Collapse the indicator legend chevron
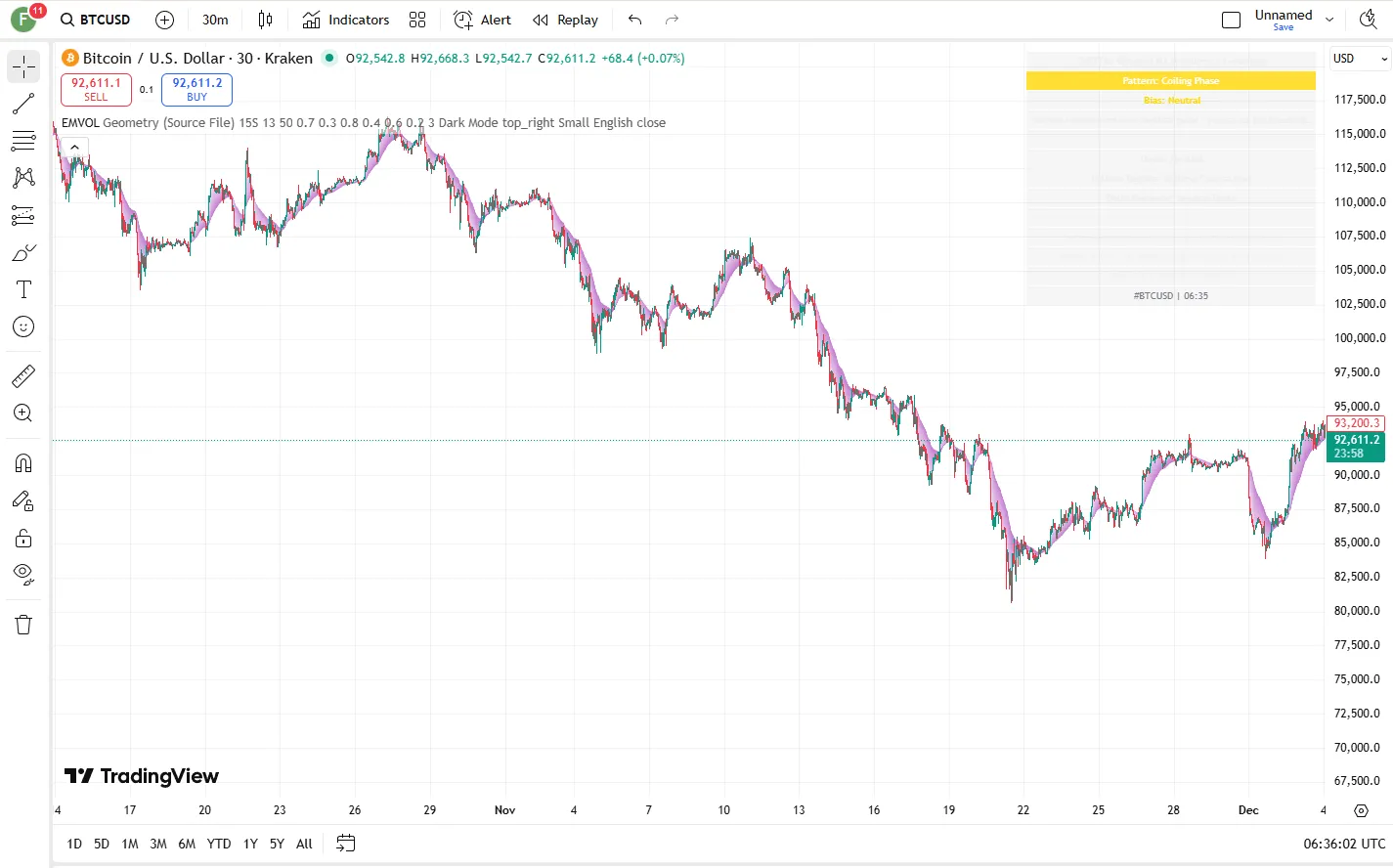 tap(74, 147)
